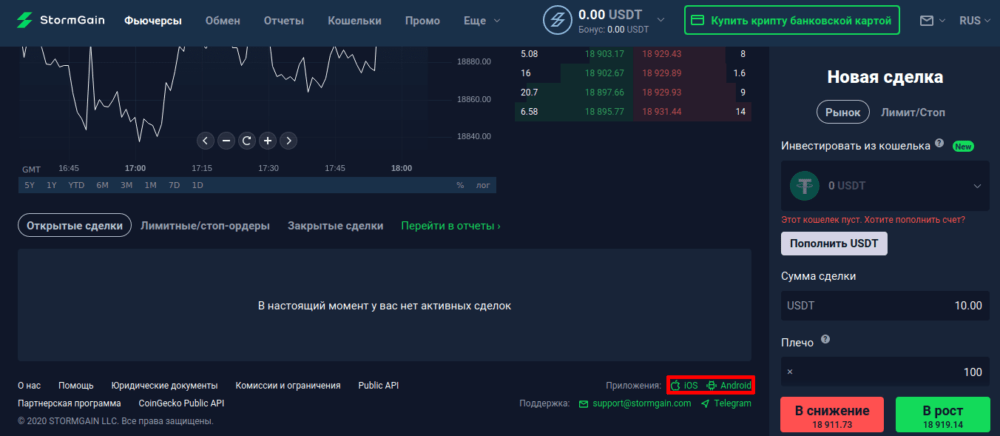The image size is (1000, 436).
Task: Click the Пополнить USDT button
Action: tap(833, 243)
